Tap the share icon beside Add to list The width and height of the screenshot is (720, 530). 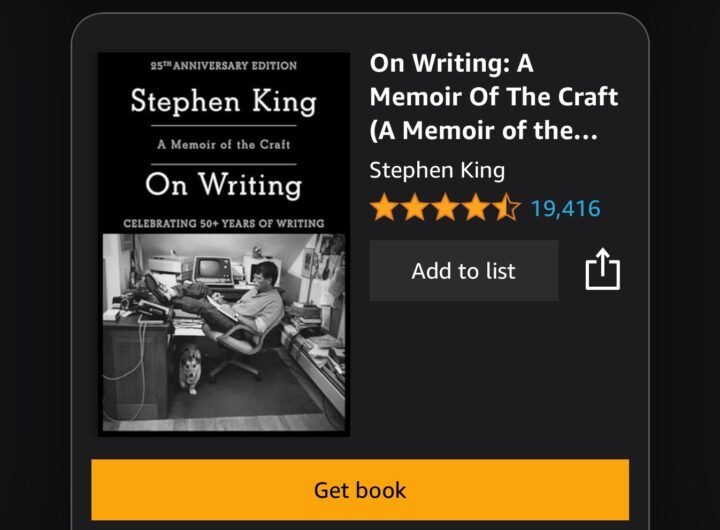[x=602, y=269]
